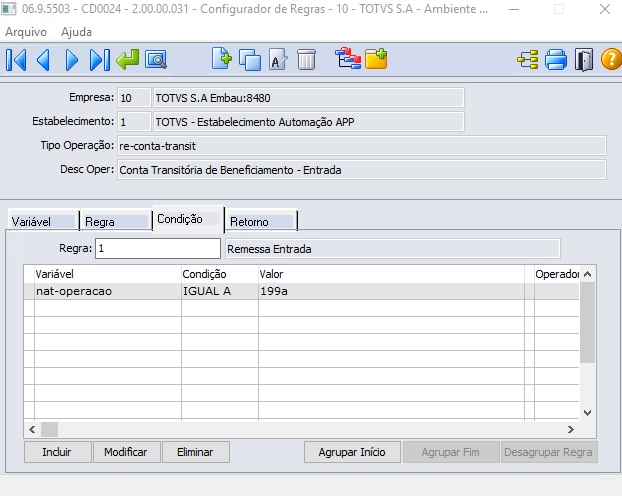The width and height of the screenshot is (622, 496).
Task: Open help question mark icon
Action: pyautogui.click(x=611, y=60)
